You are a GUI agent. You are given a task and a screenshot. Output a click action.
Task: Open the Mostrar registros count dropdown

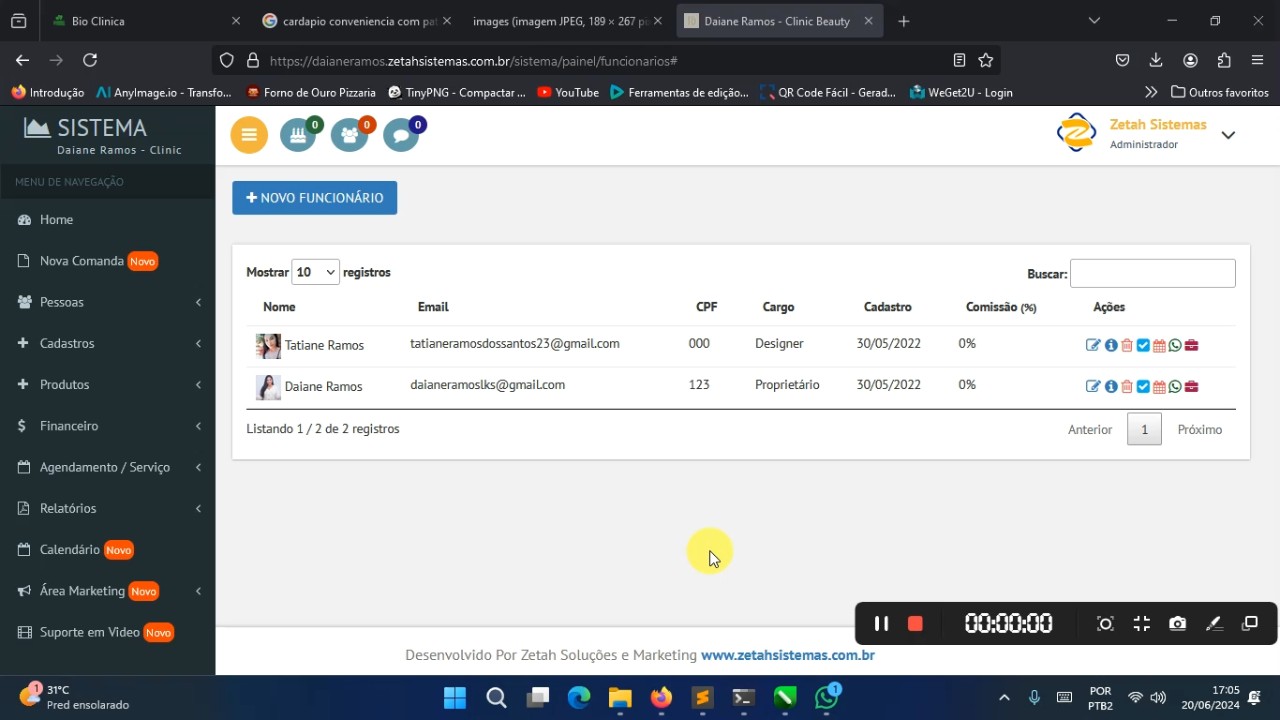(315, 272)
